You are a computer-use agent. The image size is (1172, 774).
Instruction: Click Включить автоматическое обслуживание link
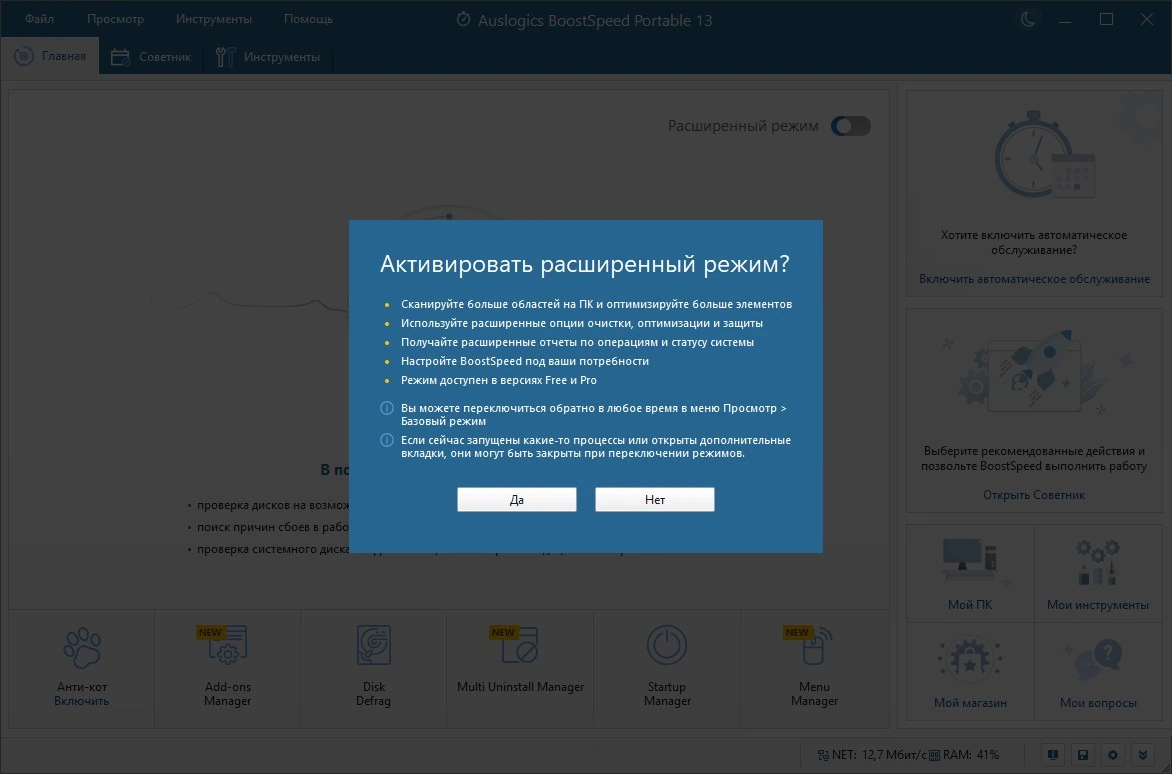click(x=1034, y=279)
